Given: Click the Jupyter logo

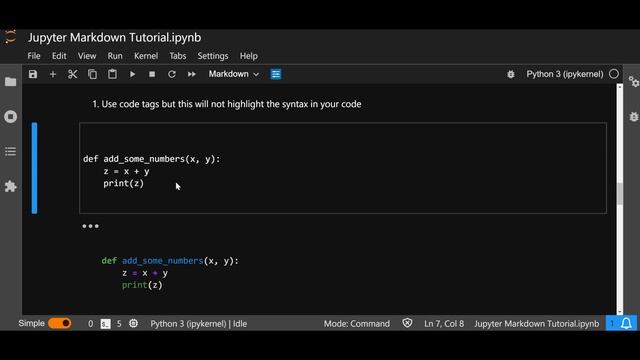Looking at the screenshot, I should pyautogui.click(x=10, y=37).
